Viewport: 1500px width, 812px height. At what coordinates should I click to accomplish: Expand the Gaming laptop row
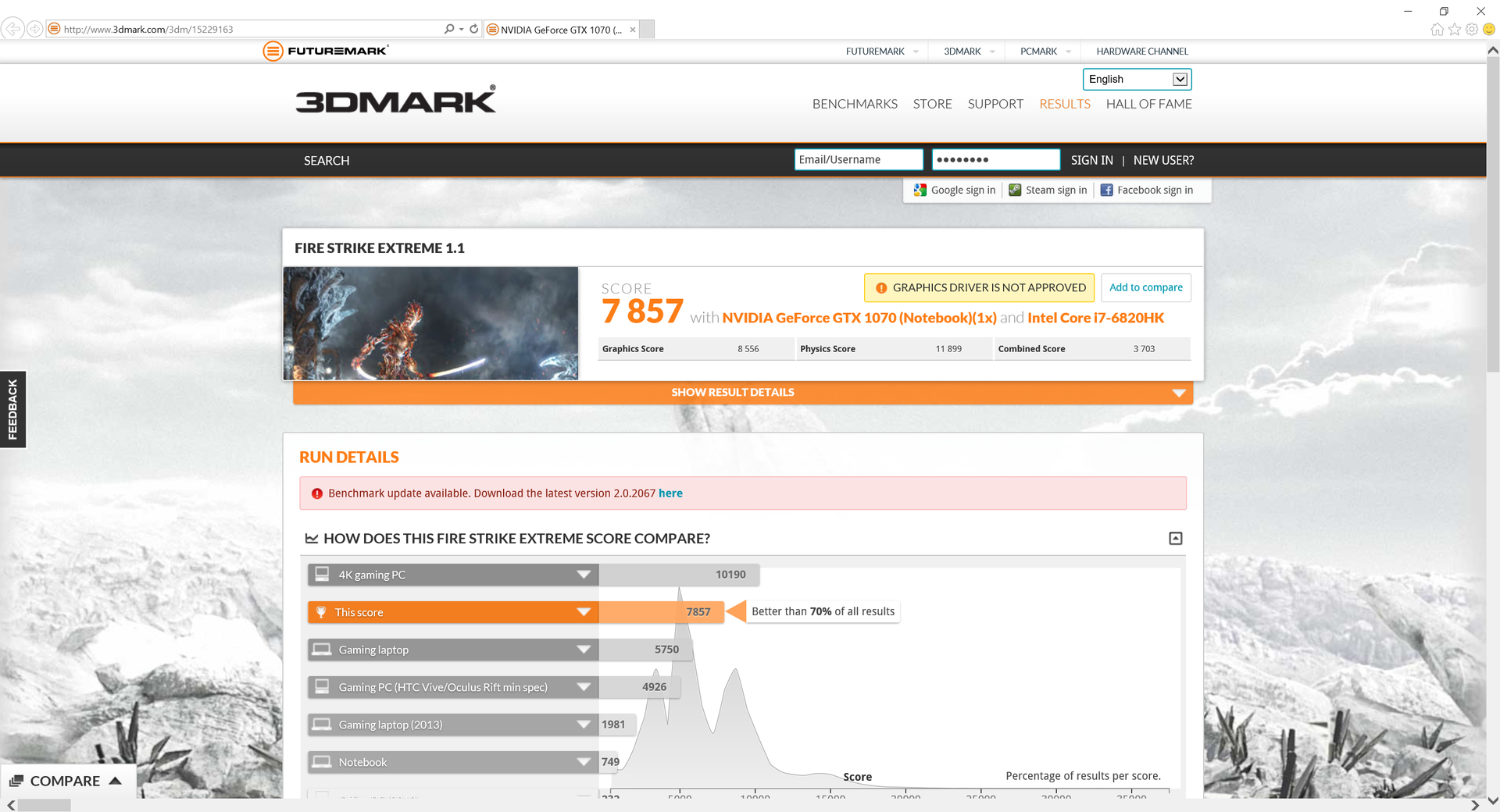tap(584, 650)
